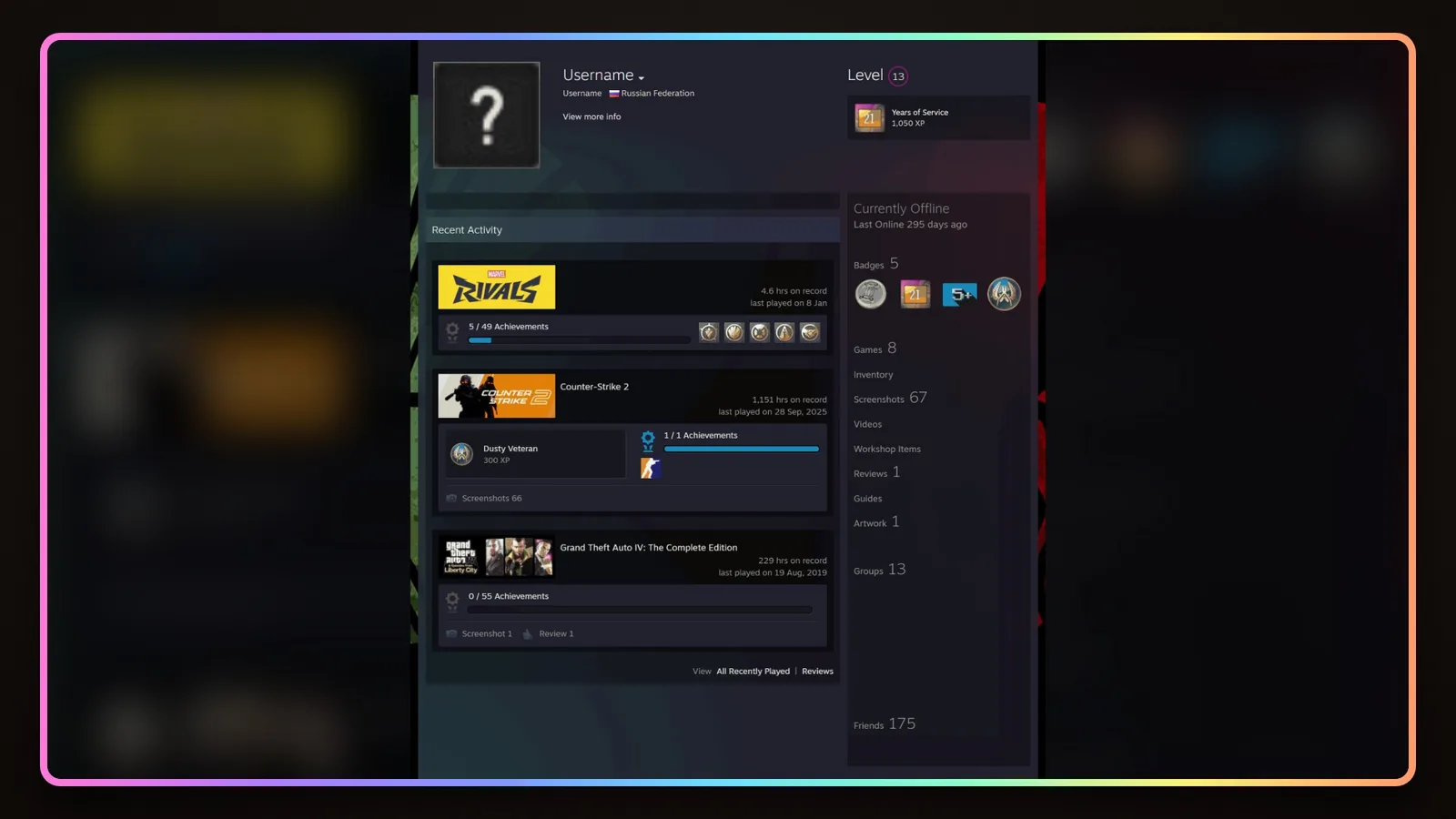Screen dimensions: 1456x819
Task: Click the level 13 circle badge
Action: pyautogui.click(x=898, y=76)
